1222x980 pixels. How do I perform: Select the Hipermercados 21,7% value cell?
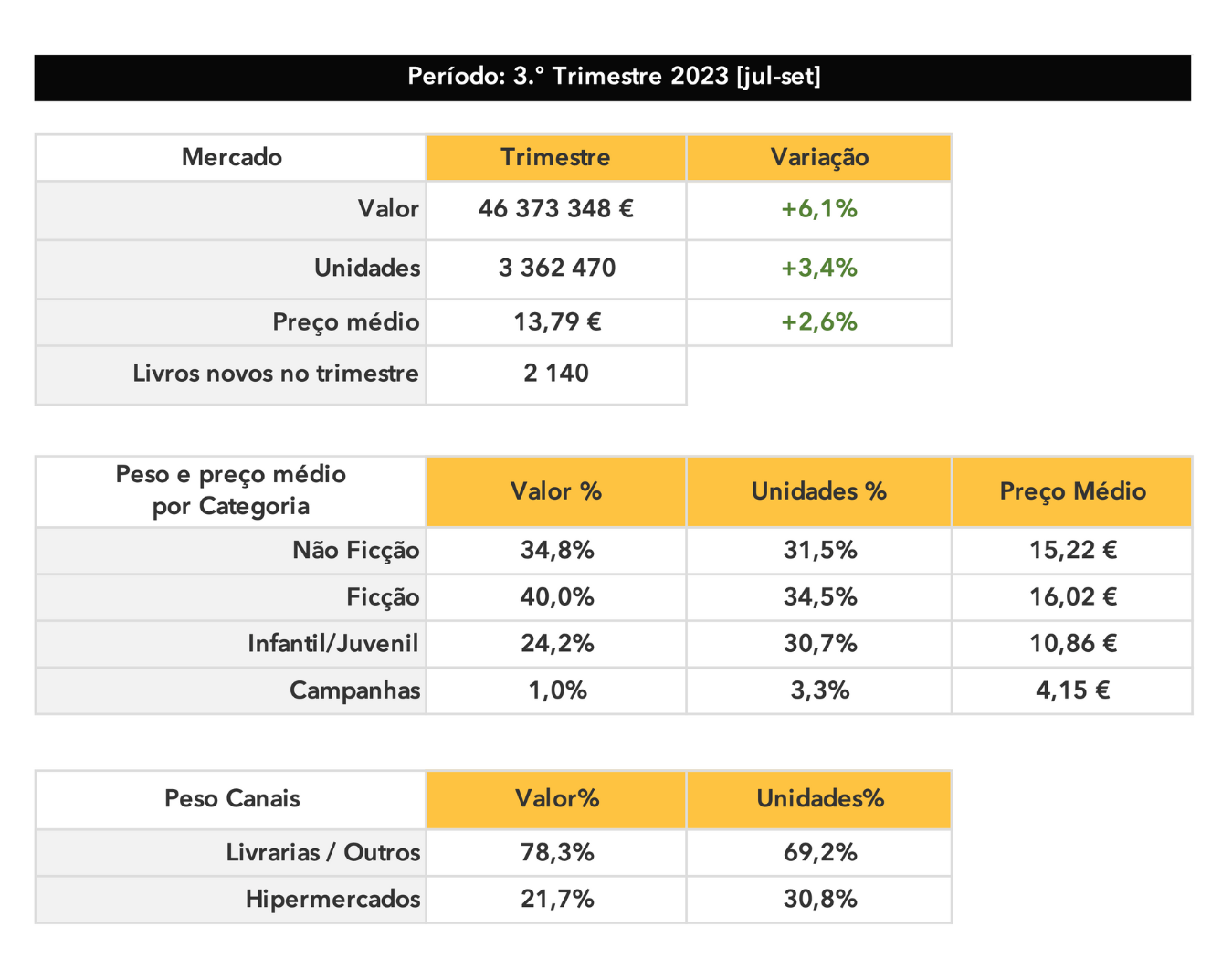pyautogui.click(x=556, y=900)
